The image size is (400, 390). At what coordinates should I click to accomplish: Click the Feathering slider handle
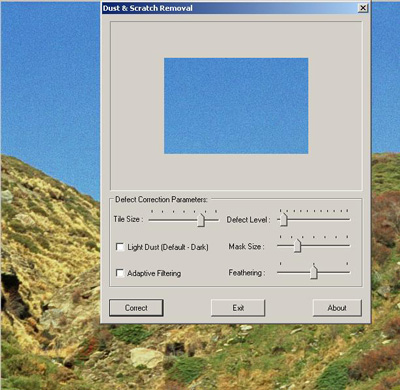(313, 272)
